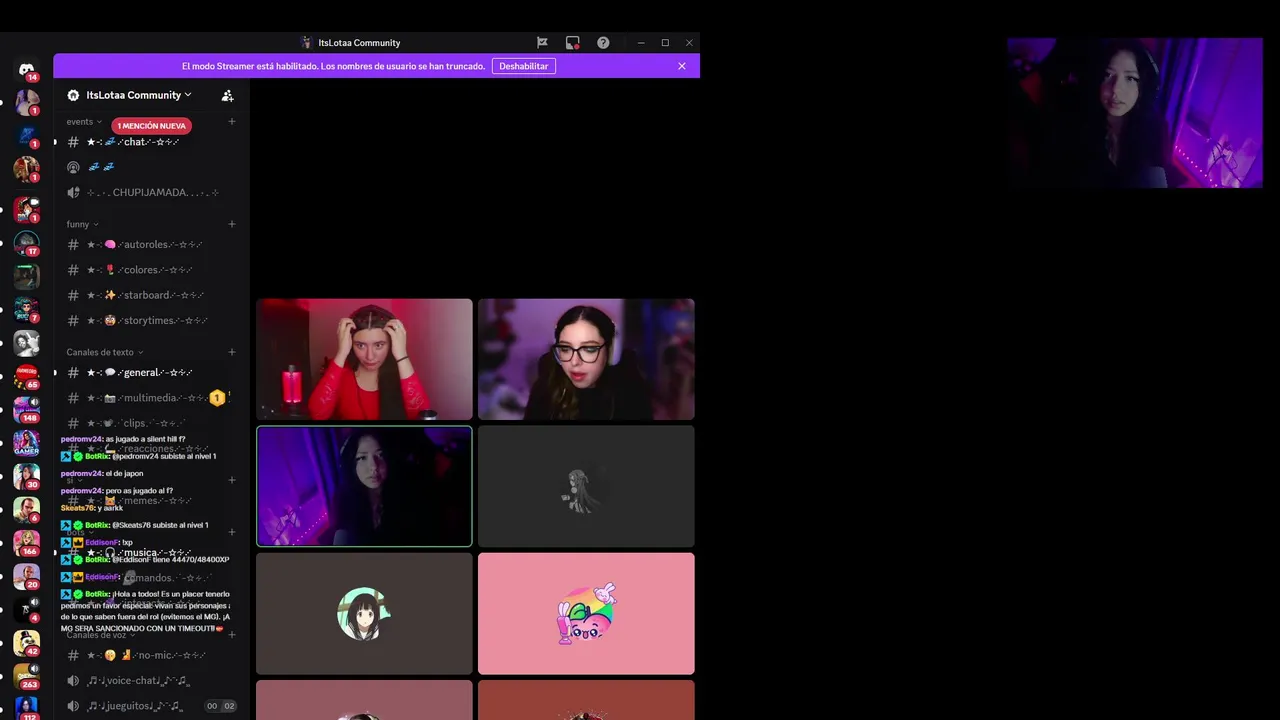Viewport: 1280px width, 720px height.
Task: Collapse the Canales de voz category
Action: click(x=101, y=634)
